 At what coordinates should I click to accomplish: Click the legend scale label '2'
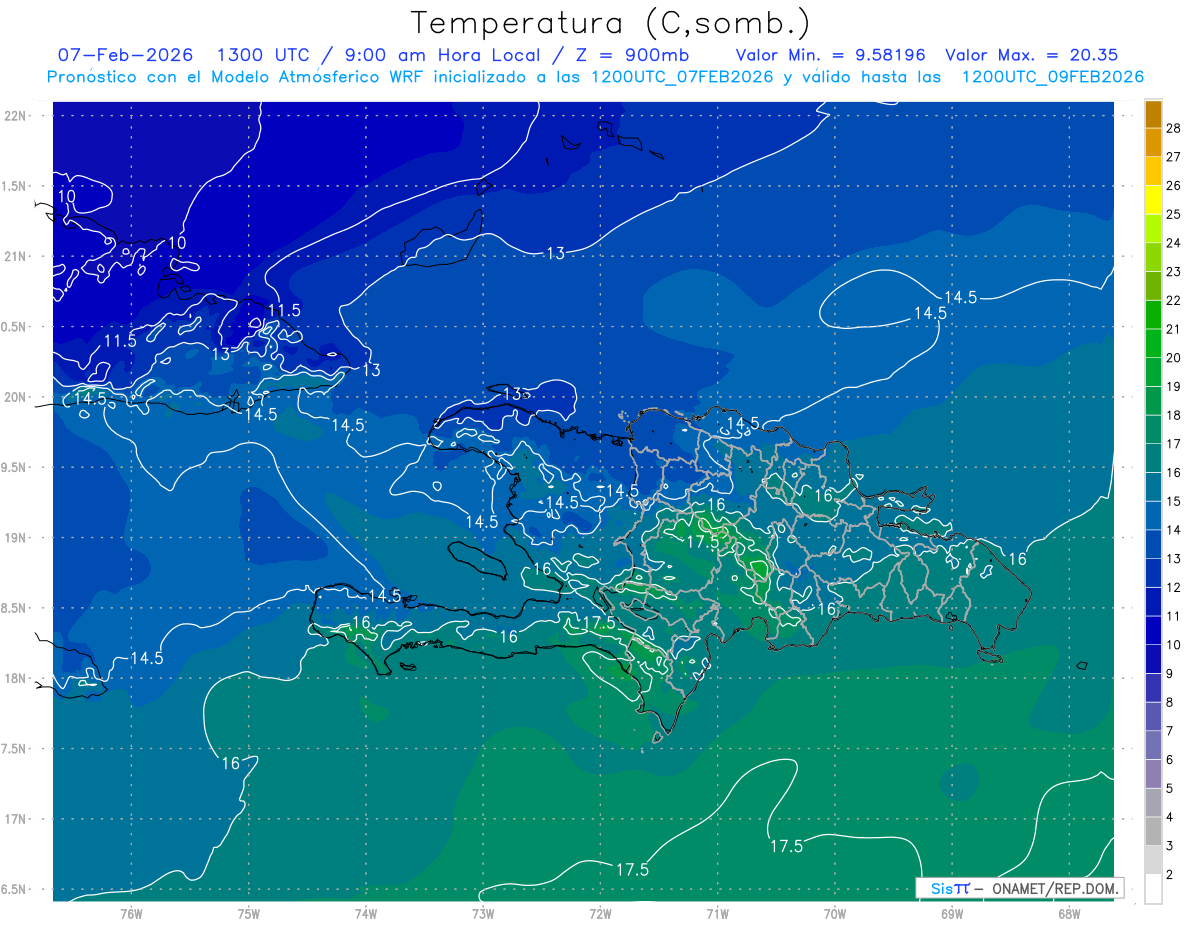tap(1170, 874)
